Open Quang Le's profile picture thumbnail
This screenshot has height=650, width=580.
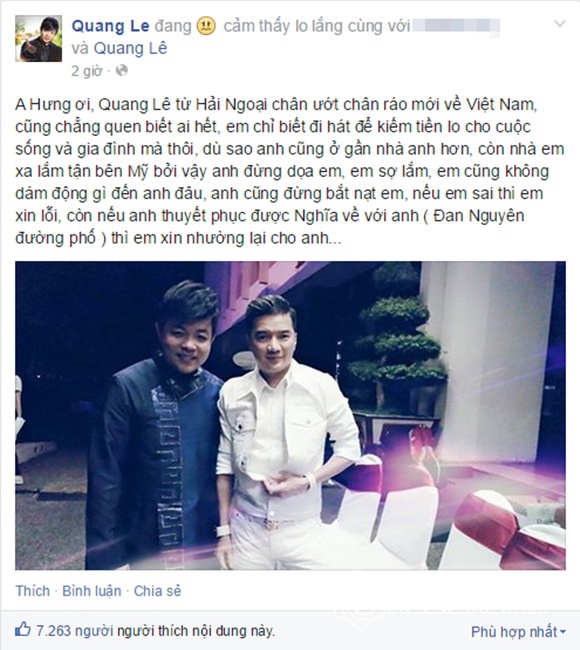(x=39, y=39)
